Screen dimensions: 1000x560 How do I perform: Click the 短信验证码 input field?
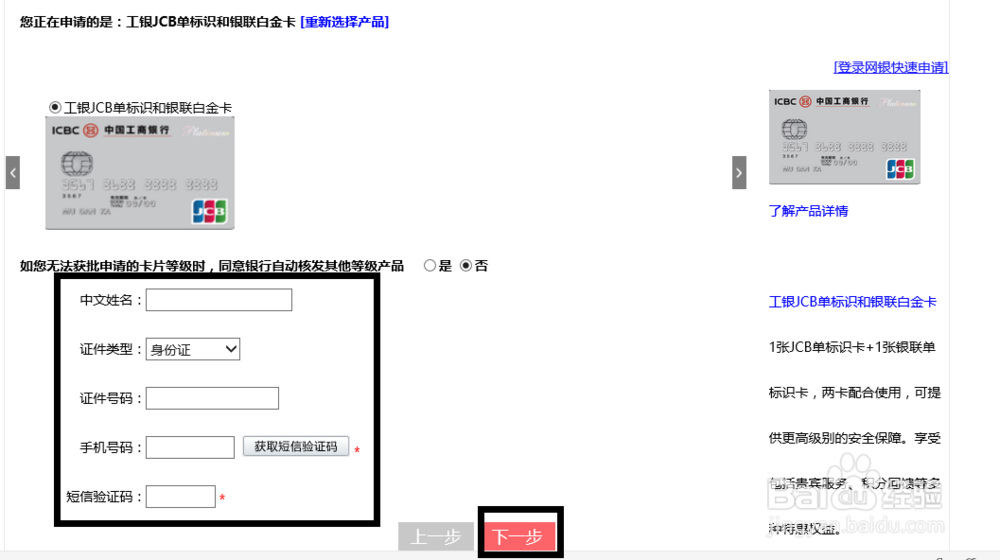(x=180, y=496)
